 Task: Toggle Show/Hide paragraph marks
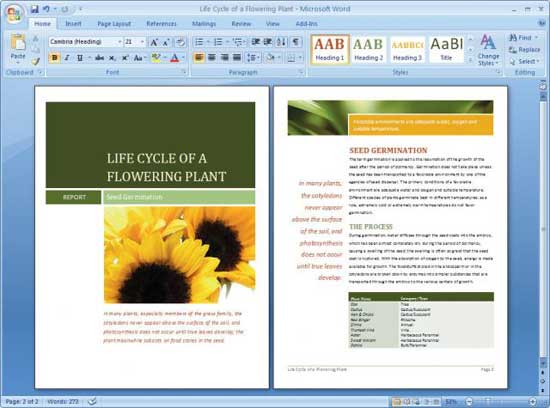[296, 42]
